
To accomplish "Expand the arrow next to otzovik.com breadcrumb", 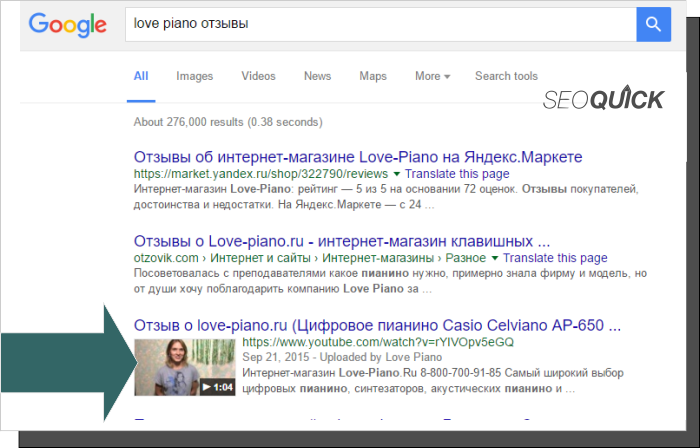I will click(x=494, y=258).
